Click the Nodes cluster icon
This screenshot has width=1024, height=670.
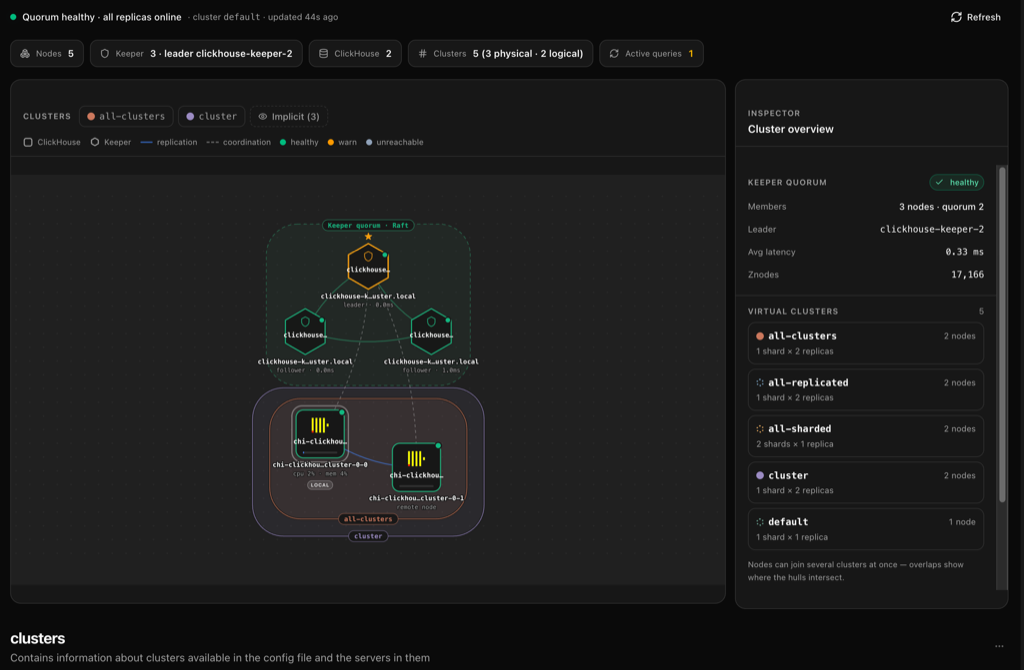(x=25, y=54)
